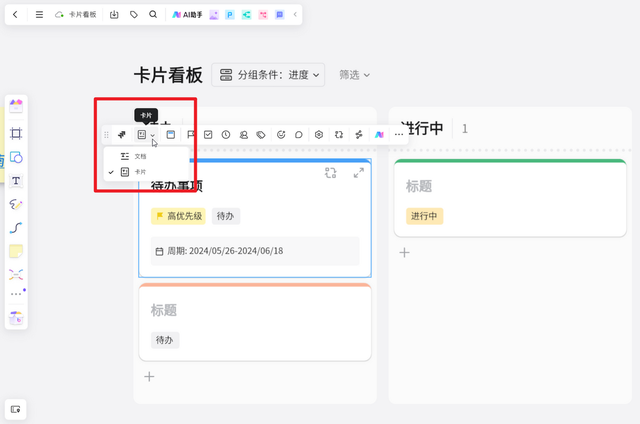Expand the card type chevron in toolbar

coord(153,135)
